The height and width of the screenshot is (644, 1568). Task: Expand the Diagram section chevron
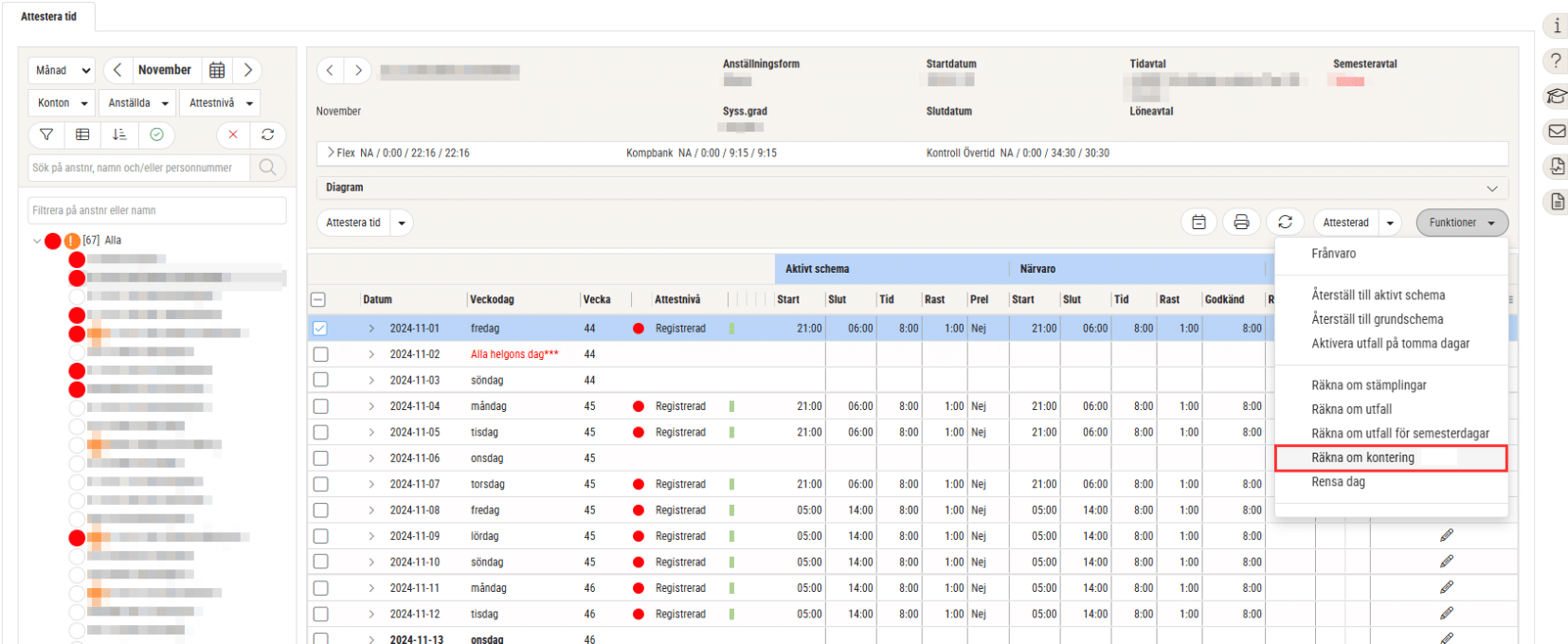point(1492,188)
